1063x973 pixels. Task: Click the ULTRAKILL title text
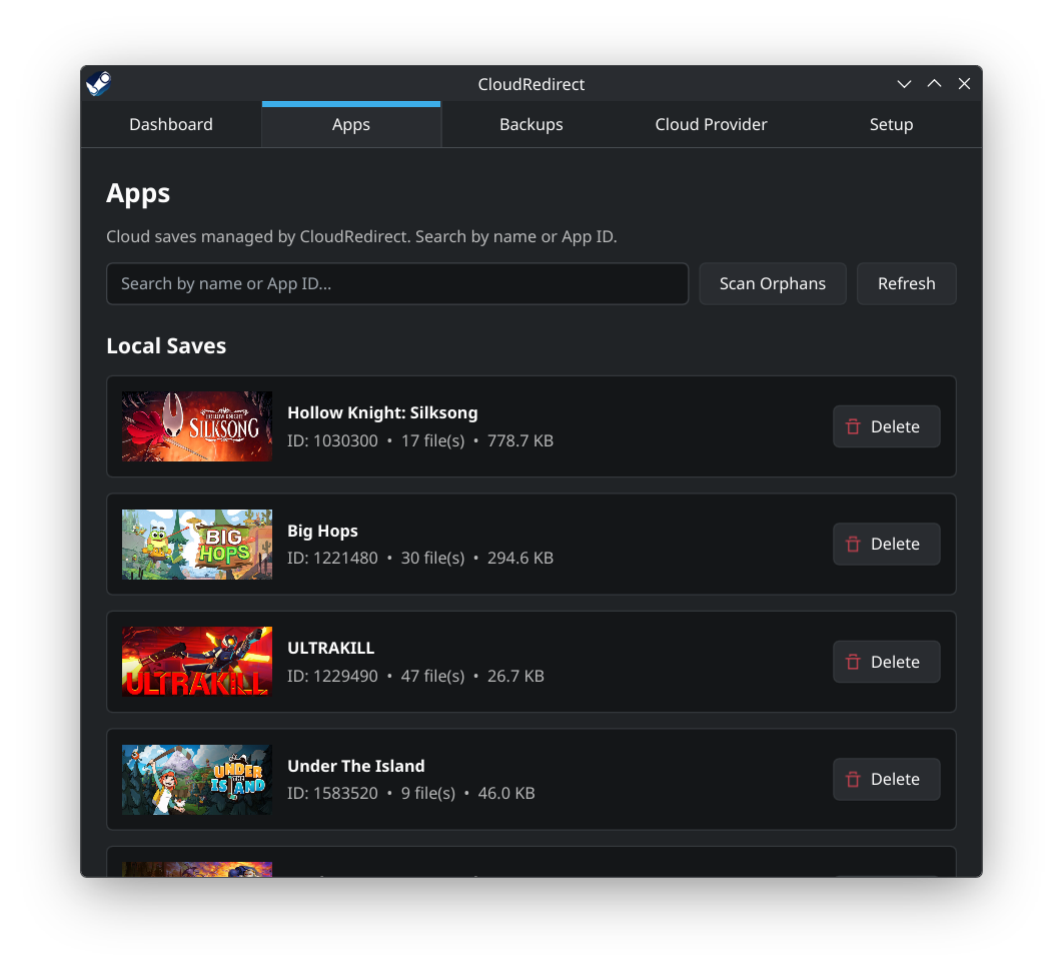tap(331, 648)
